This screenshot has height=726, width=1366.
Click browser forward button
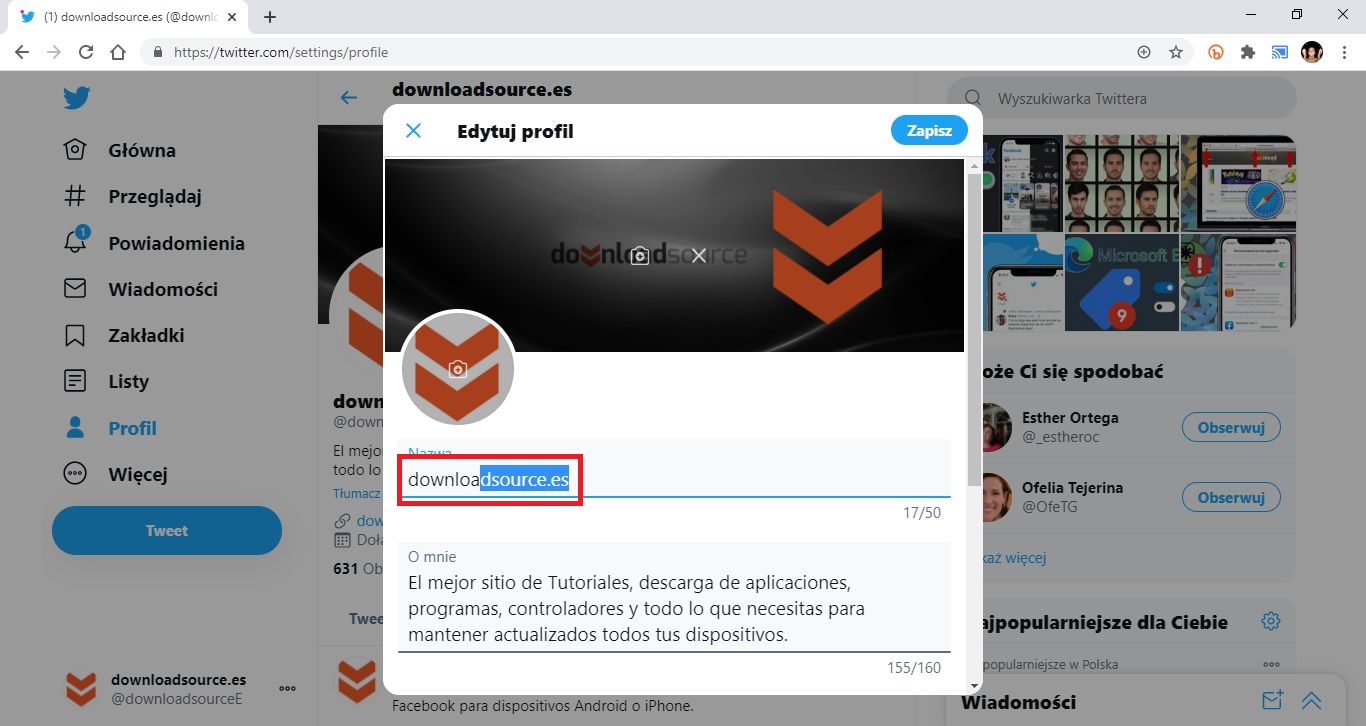(54, 52)
